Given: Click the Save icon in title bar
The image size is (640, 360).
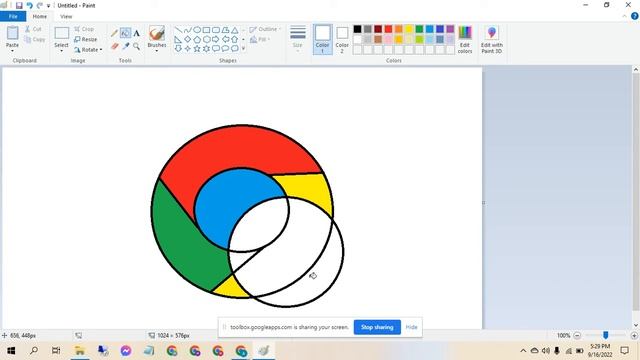Looking at the screenshot, I should pos(19,5).
